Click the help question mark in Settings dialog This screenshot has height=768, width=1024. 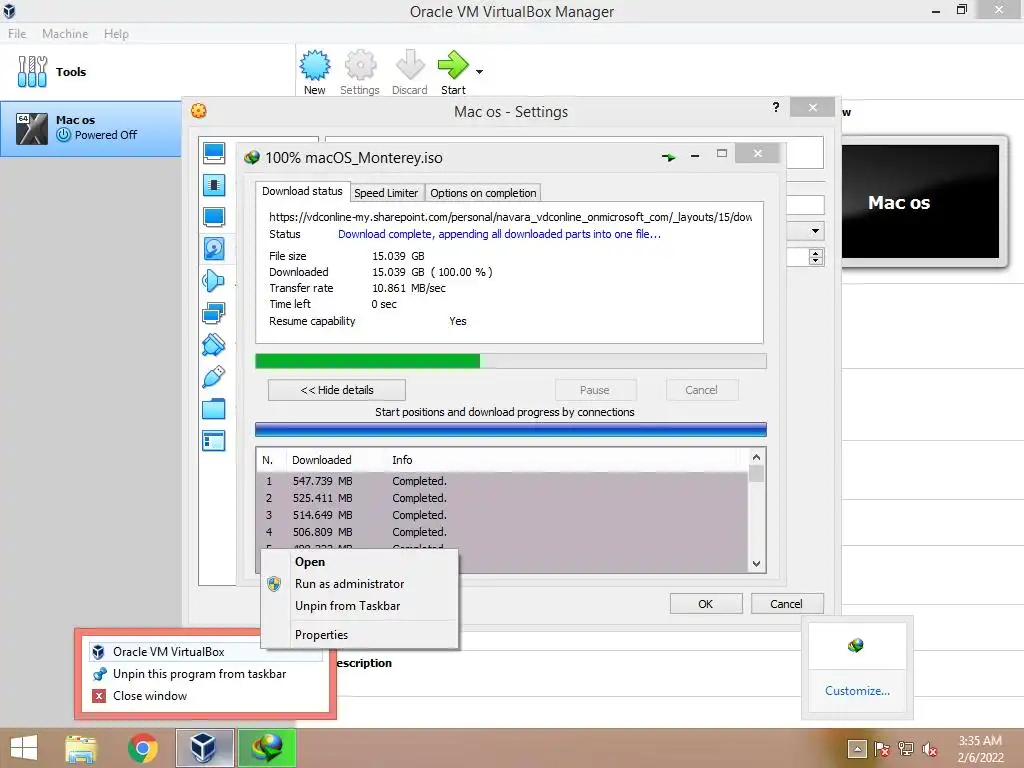776,107
